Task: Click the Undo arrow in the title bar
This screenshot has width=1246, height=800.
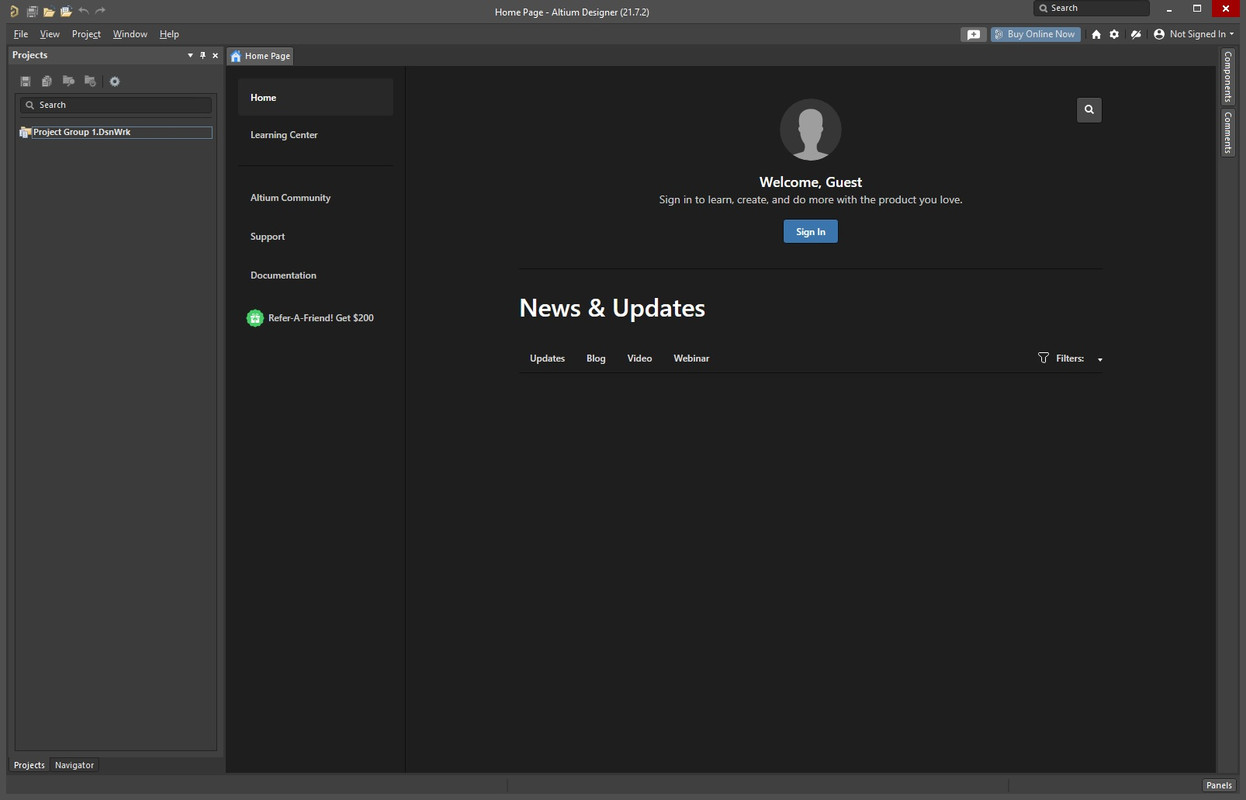Action: point(83,11)
